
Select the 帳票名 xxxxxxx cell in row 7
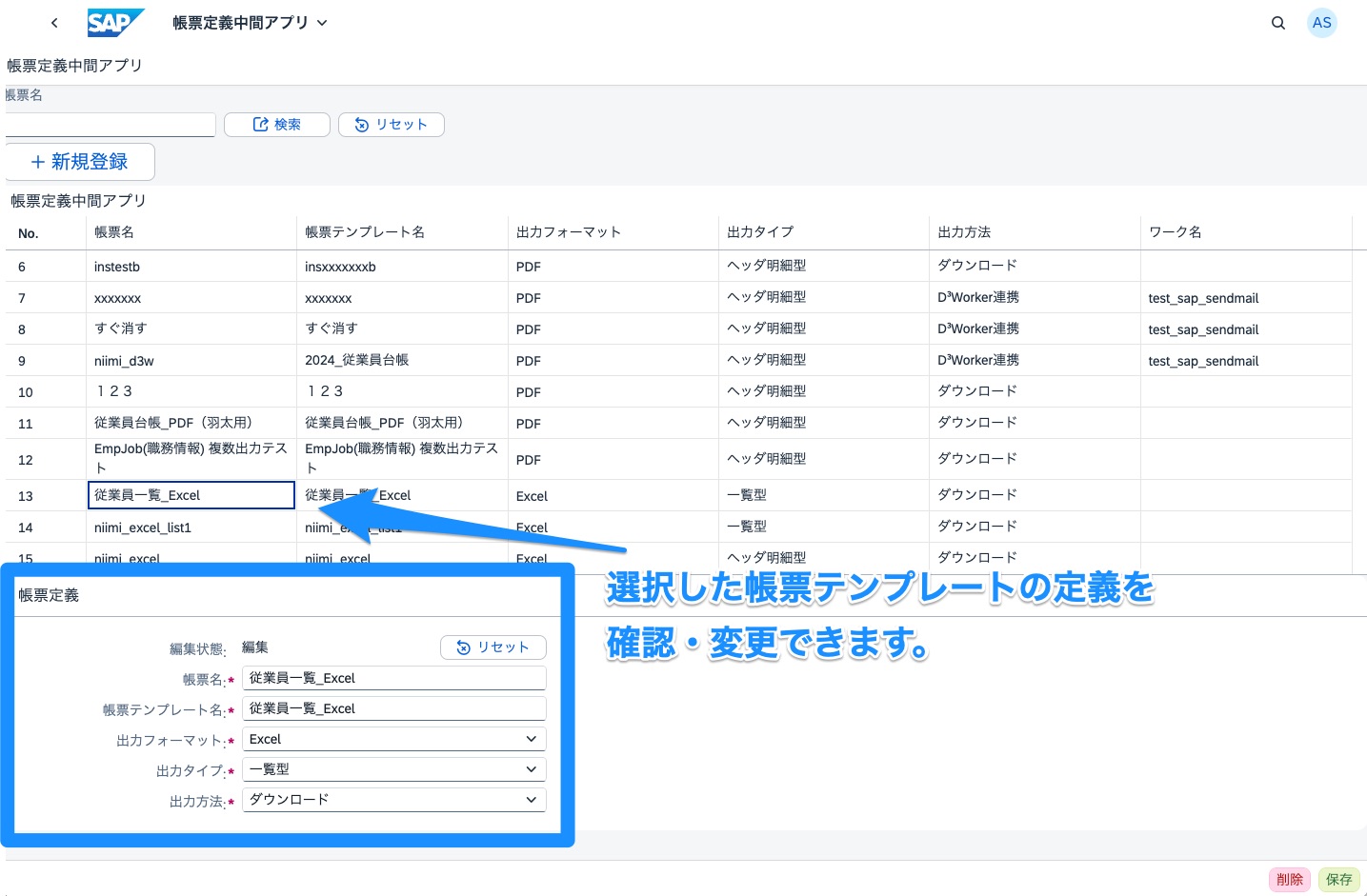(191, 298)
